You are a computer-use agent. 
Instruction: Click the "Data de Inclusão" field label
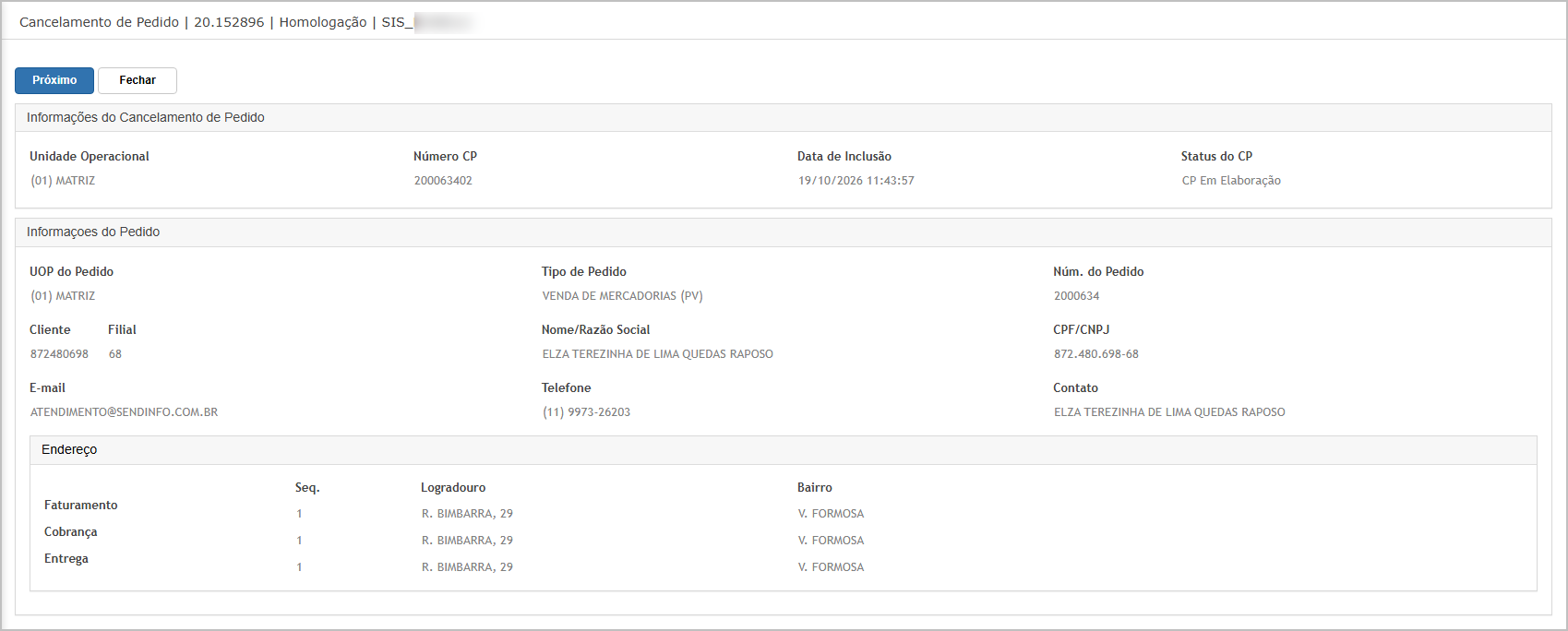pyautogui.click(x=844, y=156)
